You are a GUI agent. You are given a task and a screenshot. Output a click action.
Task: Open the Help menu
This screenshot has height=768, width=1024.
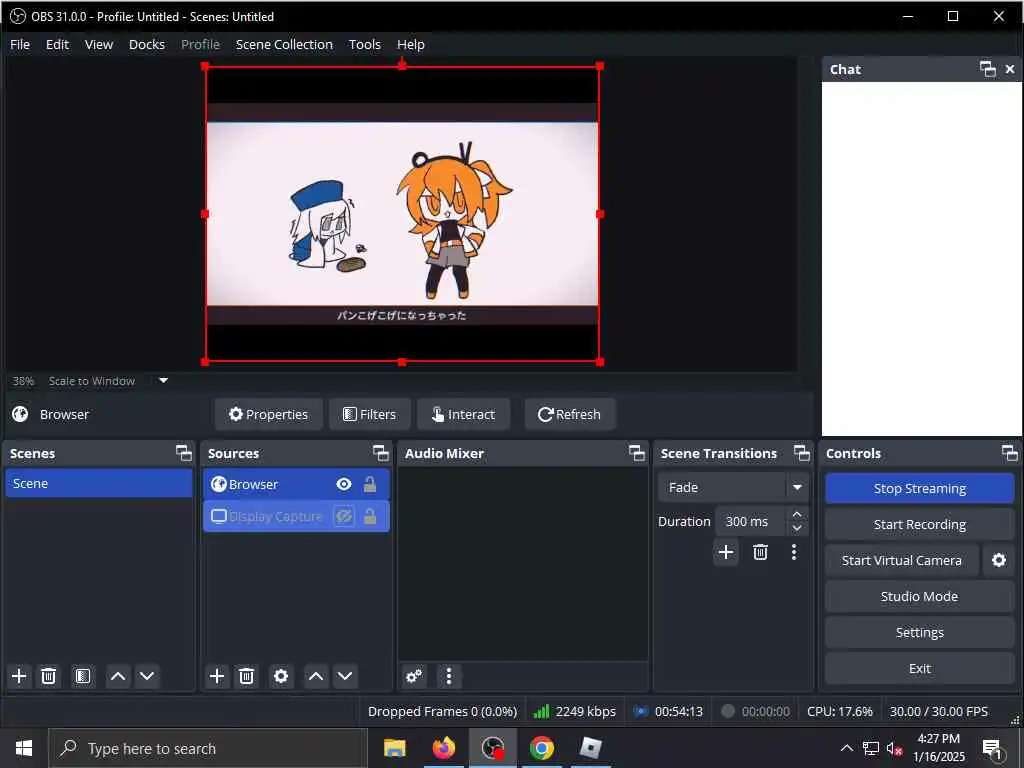411,44
